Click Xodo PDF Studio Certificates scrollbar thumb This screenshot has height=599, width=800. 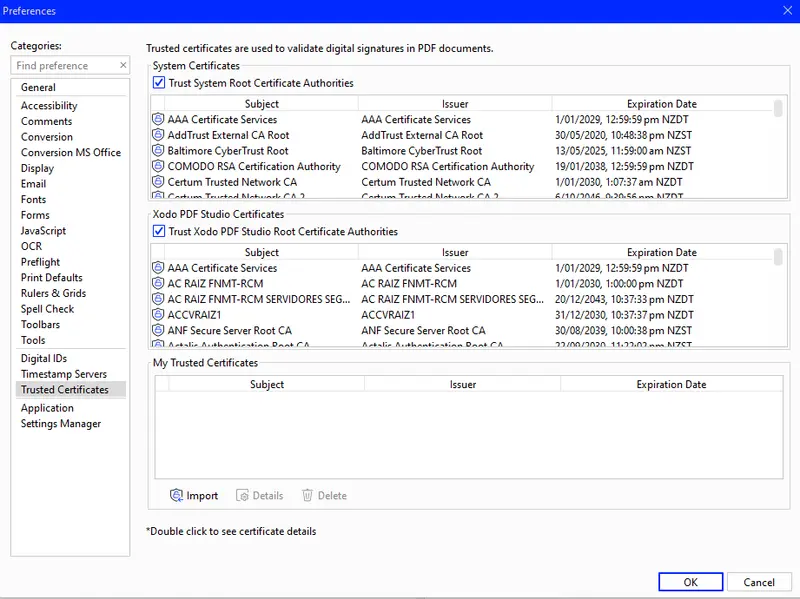click(778, 257)
